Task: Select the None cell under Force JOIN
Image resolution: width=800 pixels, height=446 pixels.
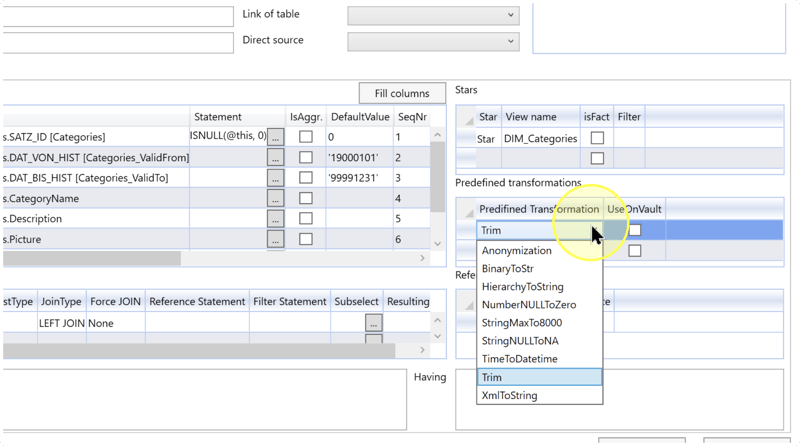Action: click(116, 323)
